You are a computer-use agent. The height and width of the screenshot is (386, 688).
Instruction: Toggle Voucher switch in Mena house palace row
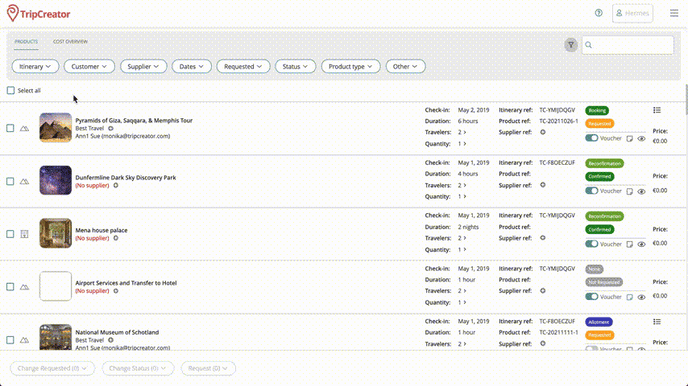(x=591, y=244)
